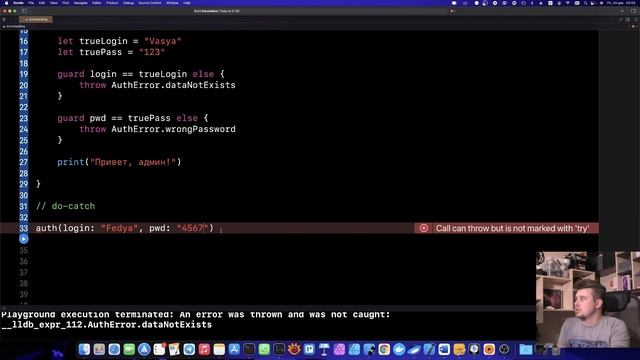640x360 pixels.
Task: Open the Help menu
Action: tap(187, 3)
